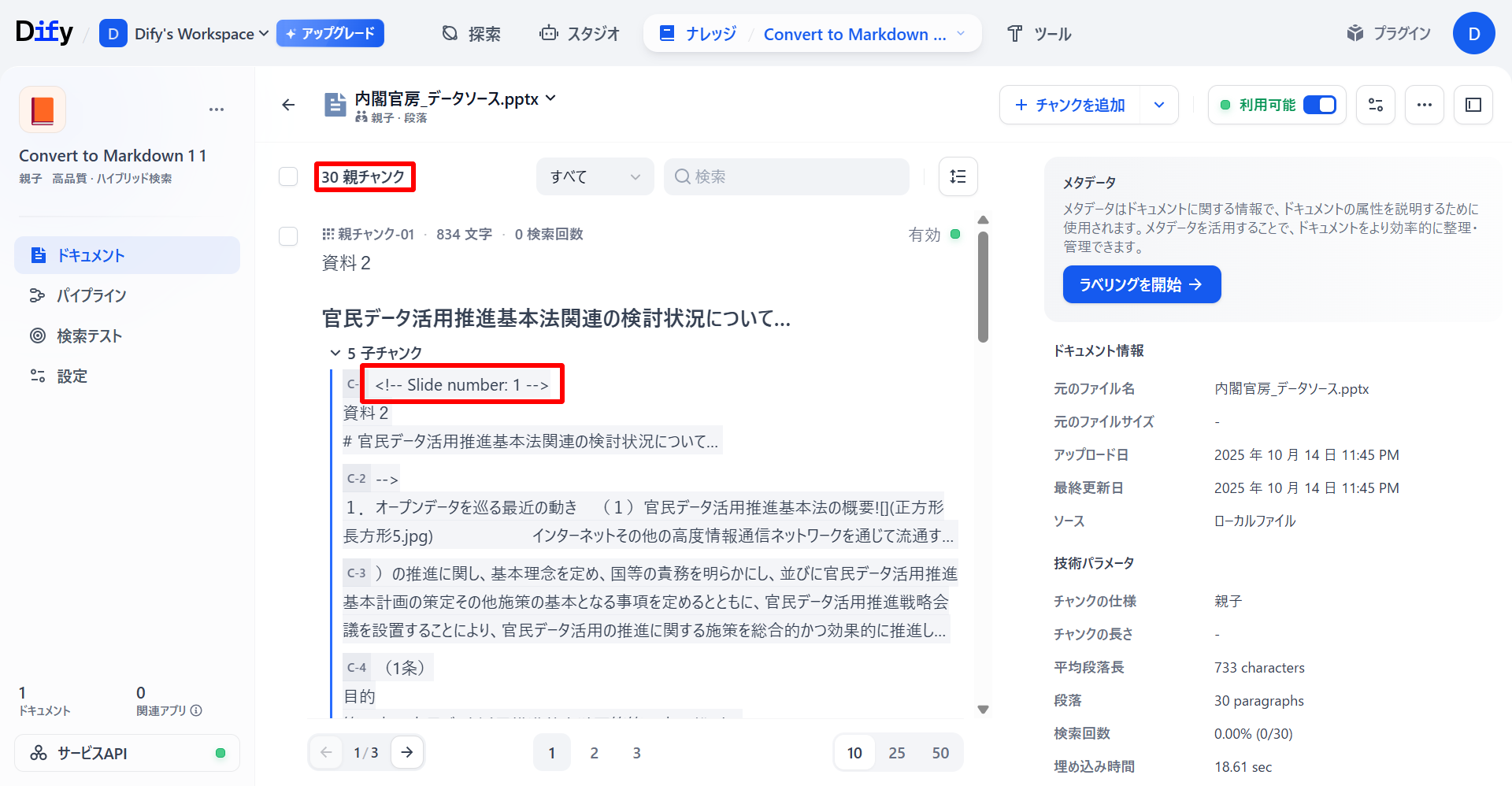Click the アップグレード button
The height and width of the screenshot is (786, 1512).
point(330,33)
